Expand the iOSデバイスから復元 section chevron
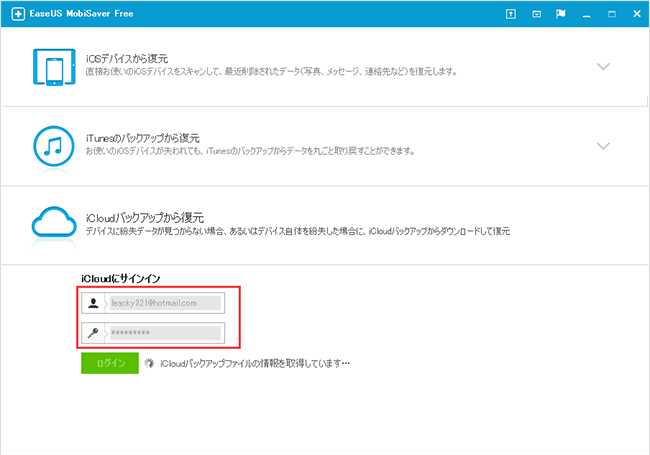 click(x=603, y=66)
